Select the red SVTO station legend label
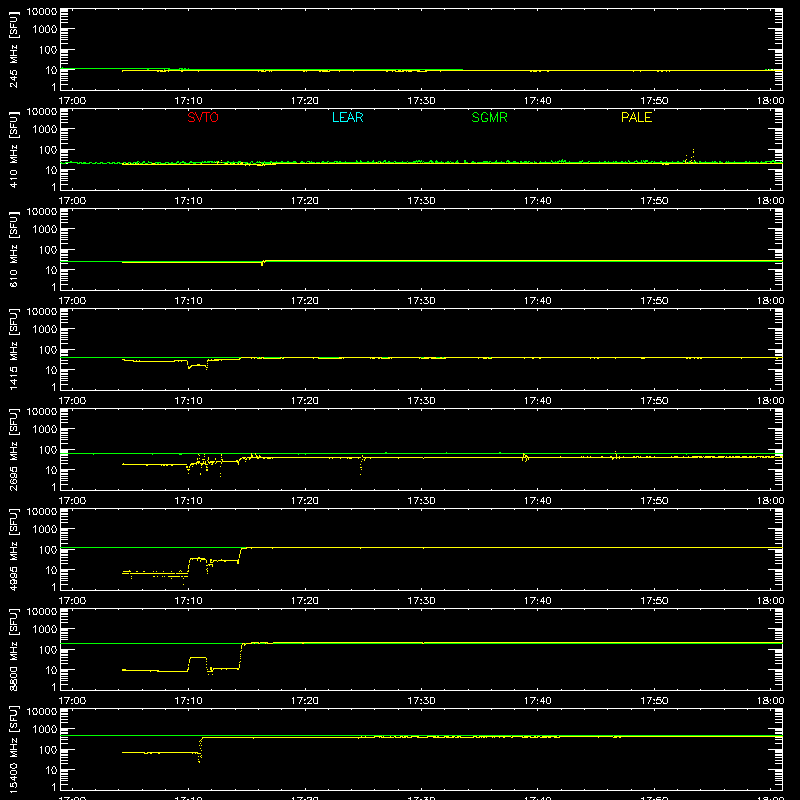The image size is (800, 800). 203,117
